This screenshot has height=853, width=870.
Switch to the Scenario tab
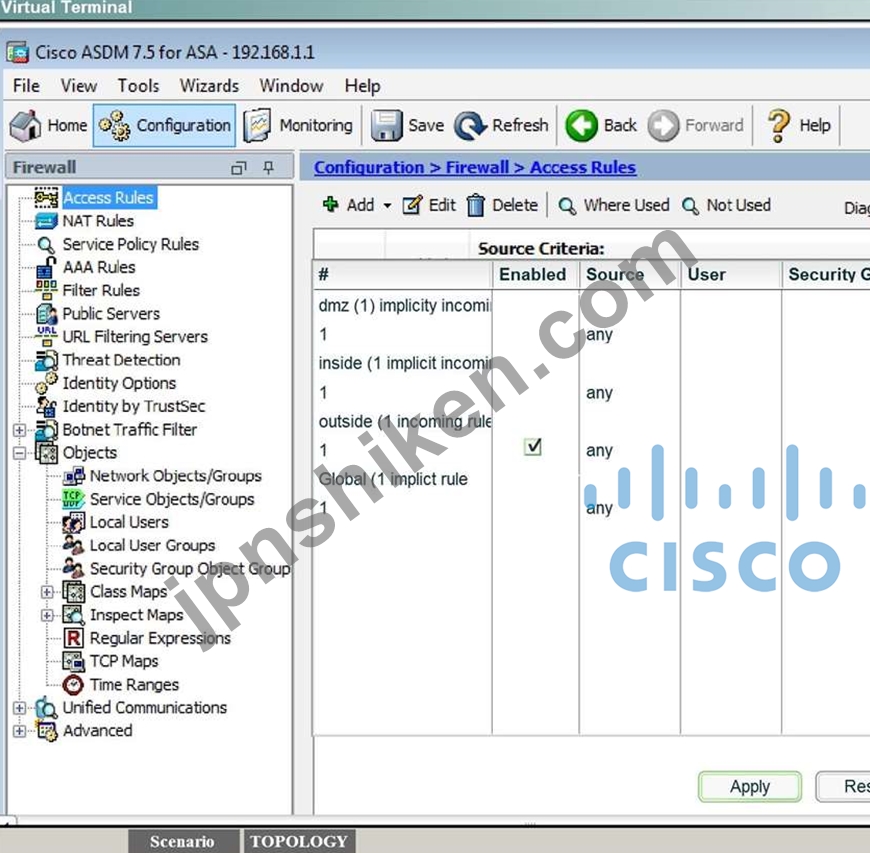point(183,841)
